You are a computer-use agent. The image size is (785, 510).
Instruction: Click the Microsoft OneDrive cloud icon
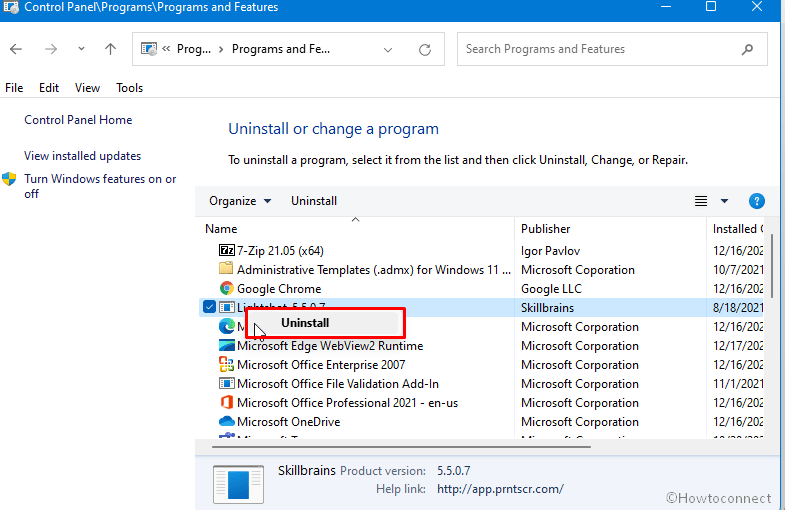pos(227,421)
